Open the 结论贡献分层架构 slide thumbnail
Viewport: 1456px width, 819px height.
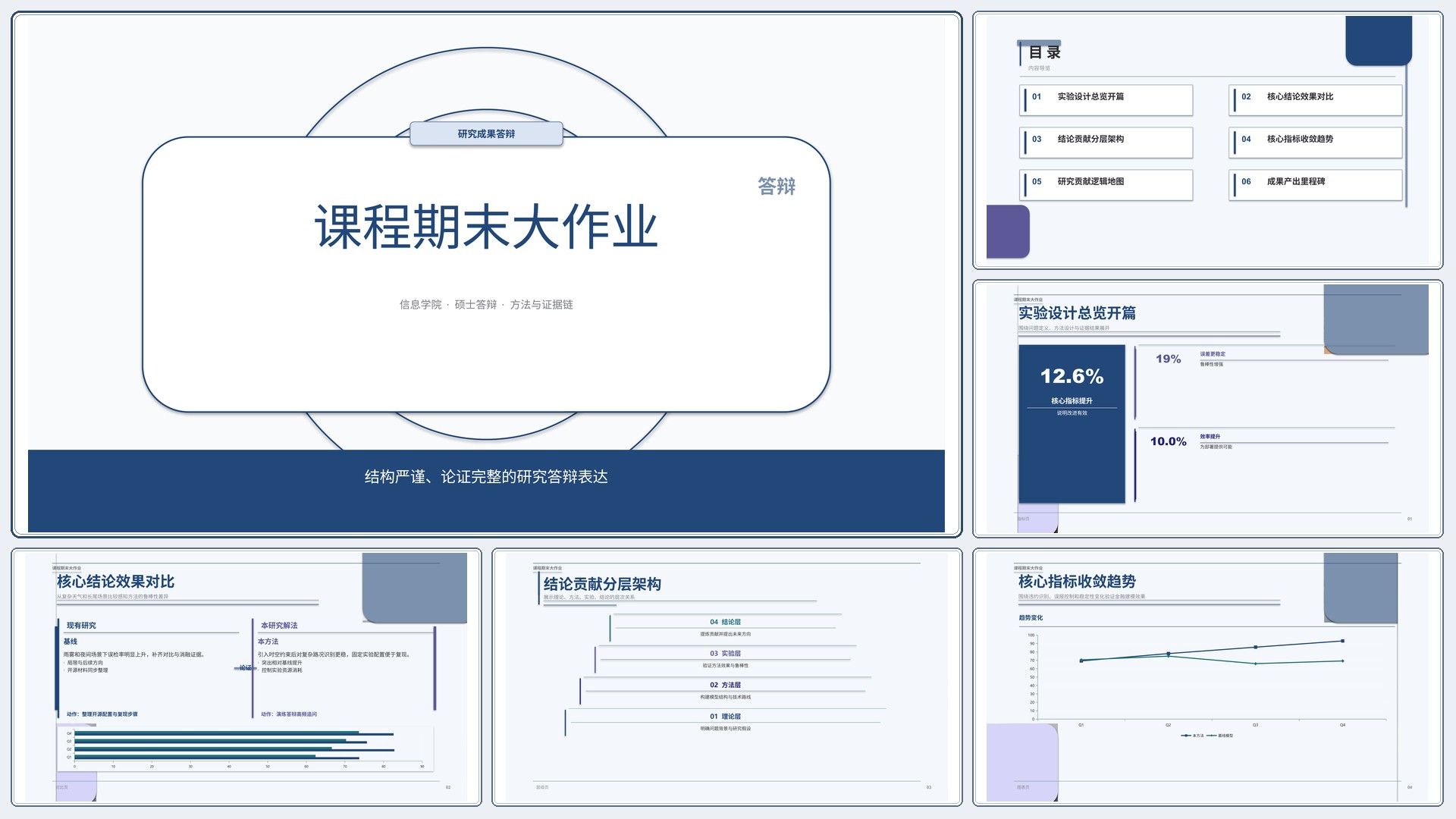[x=726, y=676]
